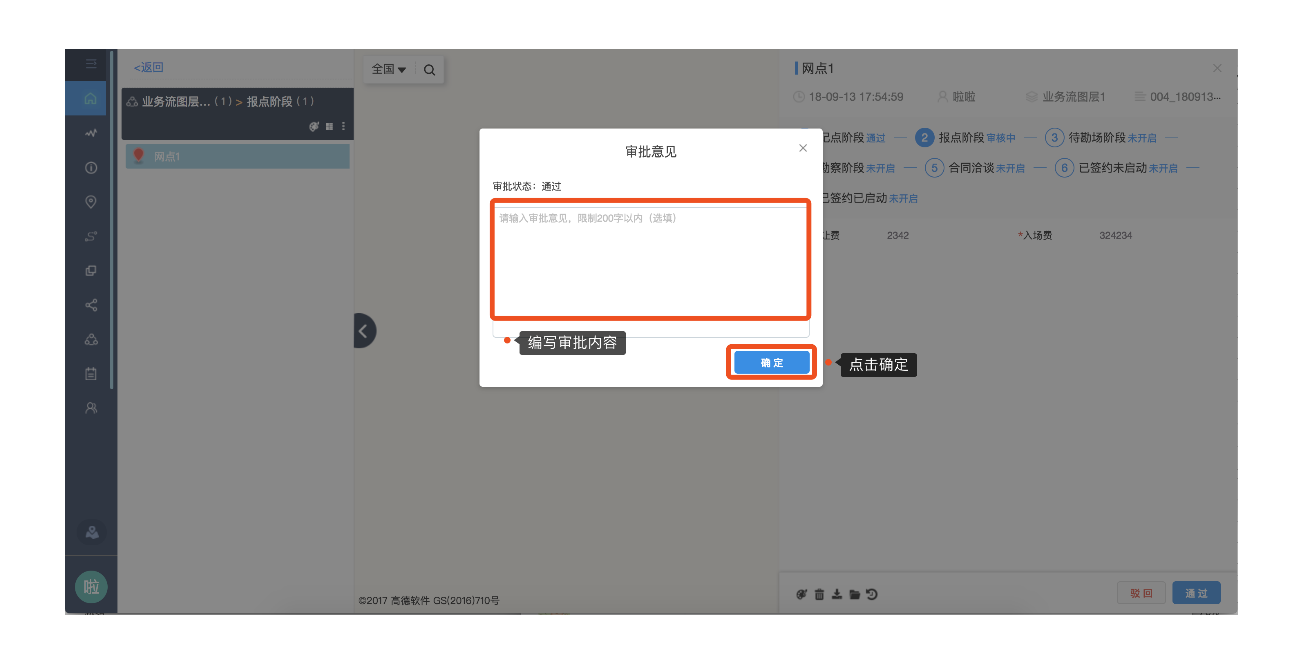Viewport: 1303px width, 664px height.
Task: Open the home icon in sidebar
Action: (91, 98)
